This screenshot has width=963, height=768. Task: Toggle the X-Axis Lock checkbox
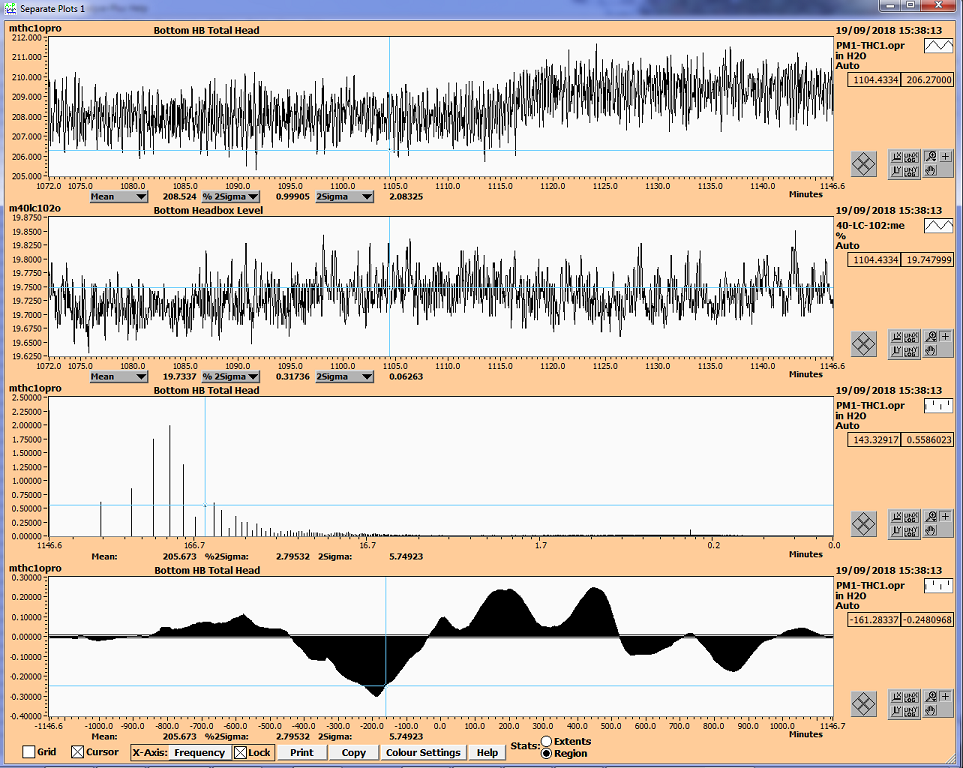click(x=240, y=752)
